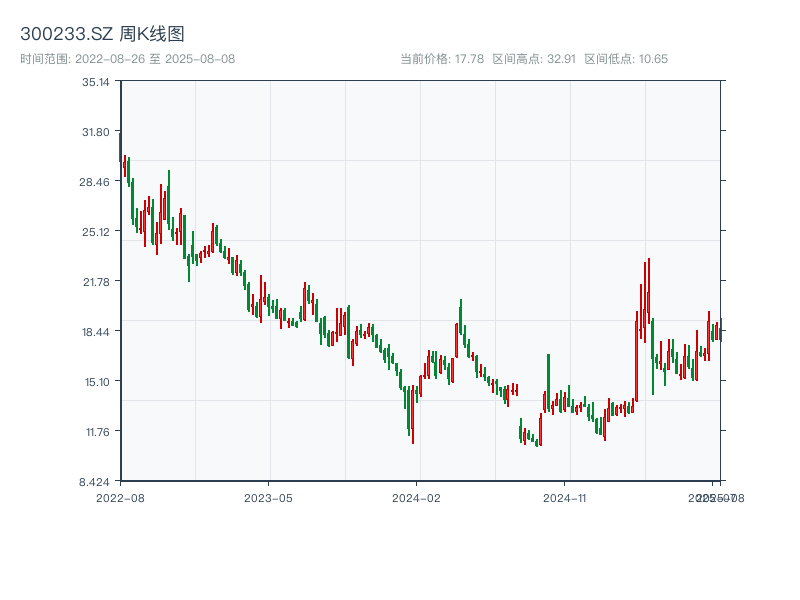Image resolution: width=800 pixels, height=600 pixels.
Task: Click the 8.424 y-axis minimum label
Action: coord(96,481)
